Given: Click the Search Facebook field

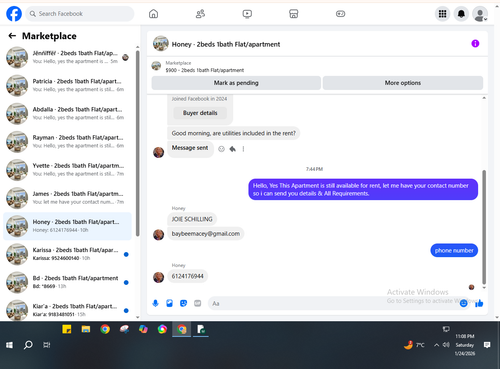Looking at the screenshot, I should 80,14.
